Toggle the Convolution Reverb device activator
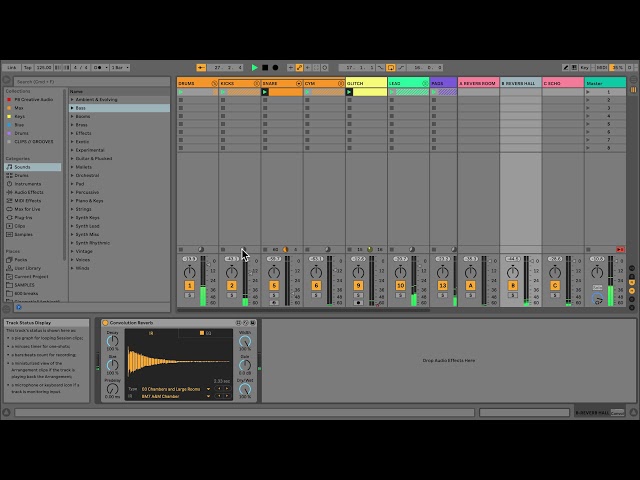 pos(105,323)
